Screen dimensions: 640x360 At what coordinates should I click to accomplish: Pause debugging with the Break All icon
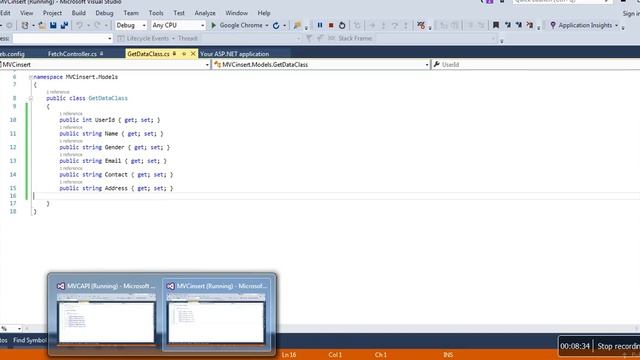coord(320,25)
